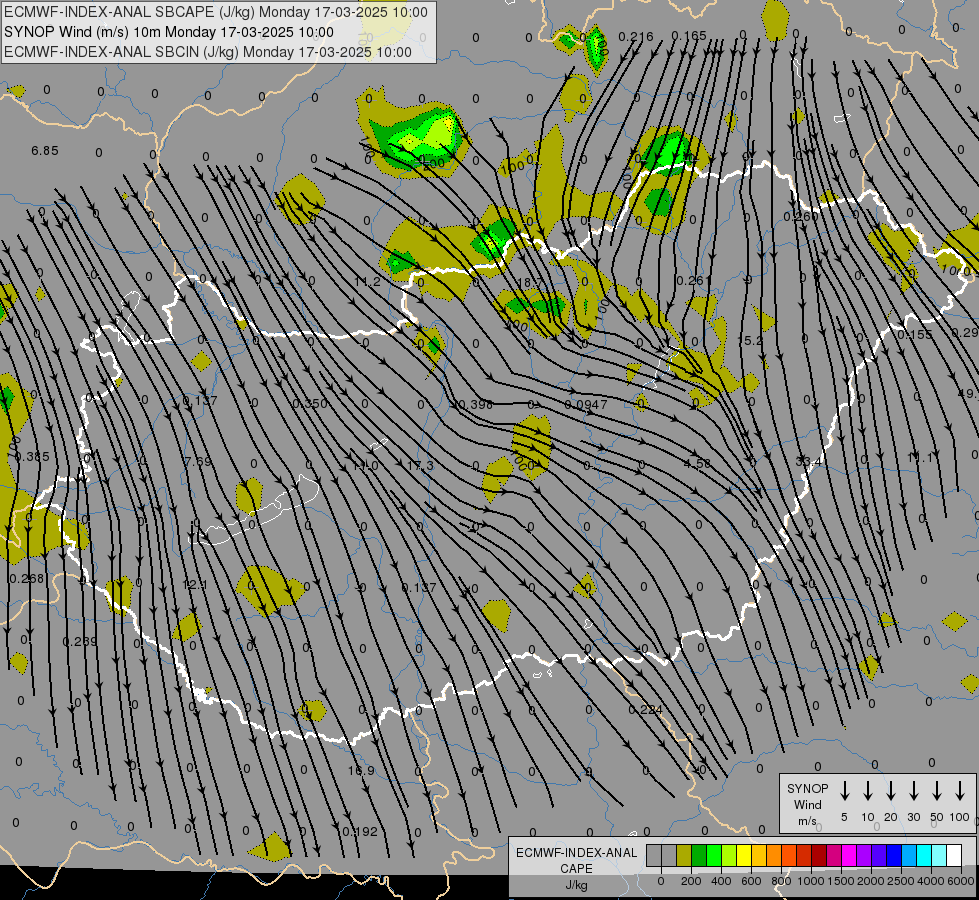Click the 0.268 value on map

point(27,578)
